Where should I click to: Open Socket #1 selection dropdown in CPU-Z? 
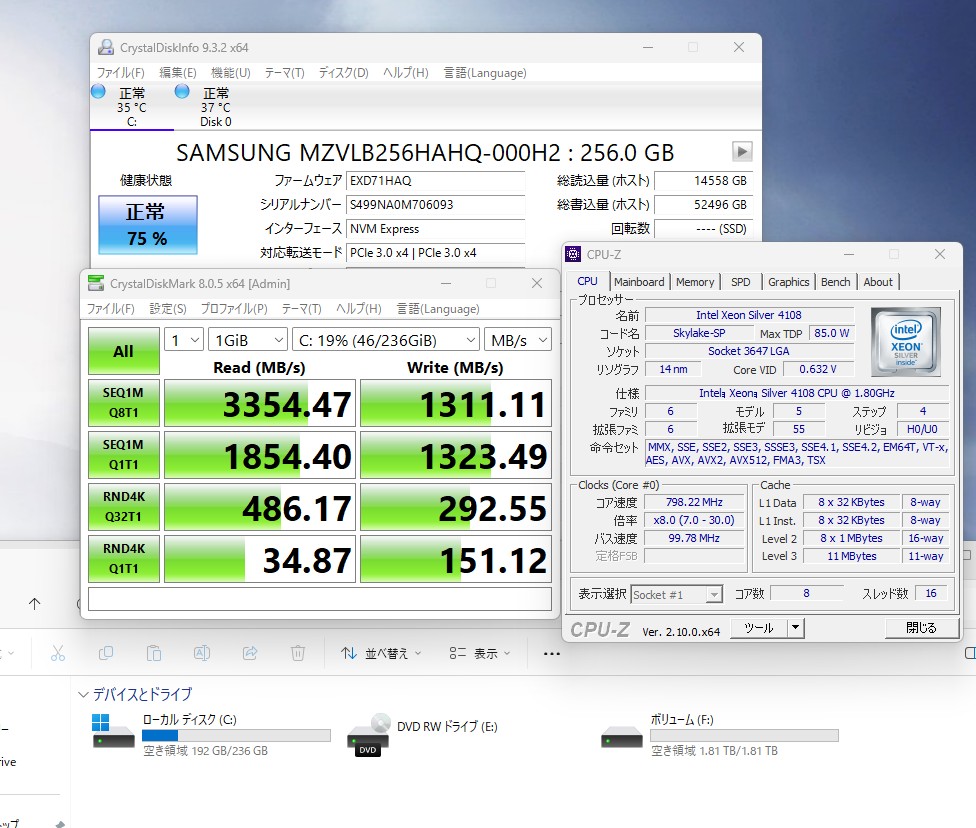pos(677,595)
